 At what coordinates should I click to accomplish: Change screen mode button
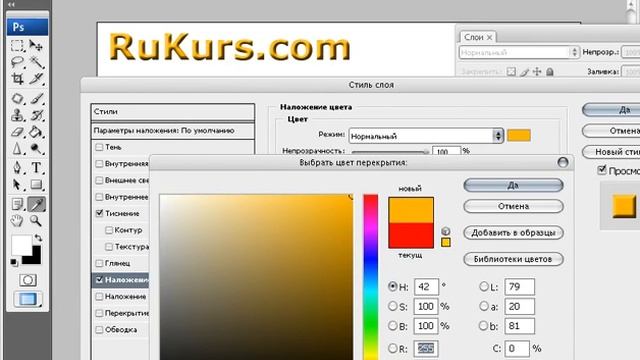point(28,299)
